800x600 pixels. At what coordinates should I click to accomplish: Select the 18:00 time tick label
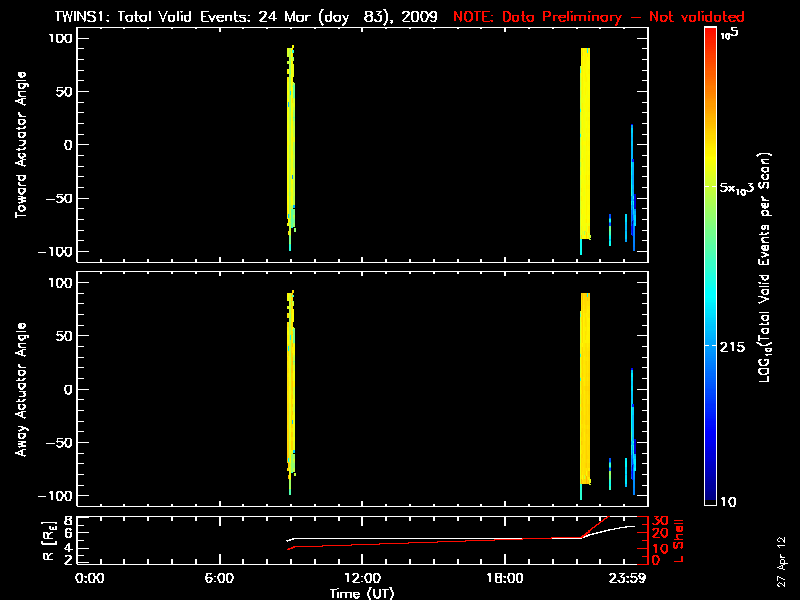504,578
